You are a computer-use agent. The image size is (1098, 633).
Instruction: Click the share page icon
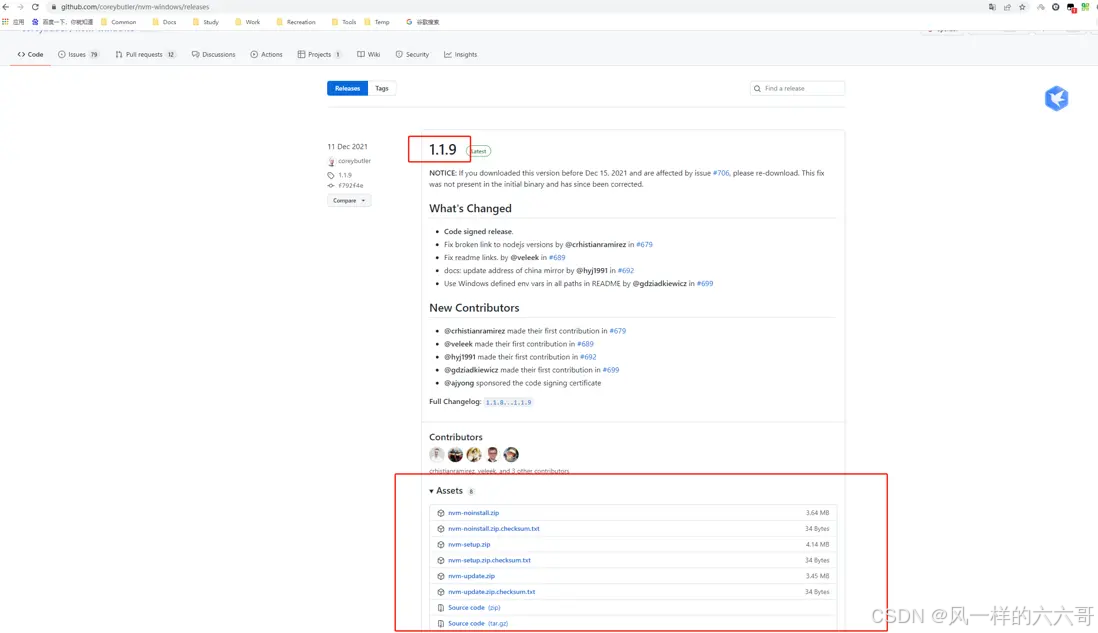click(1007, 7)
